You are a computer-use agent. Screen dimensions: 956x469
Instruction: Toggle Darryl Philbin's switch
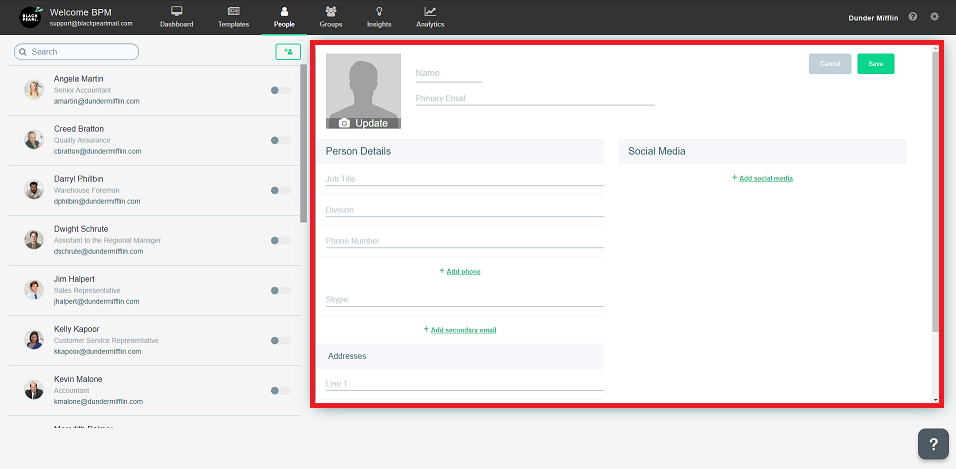[280, 190]
